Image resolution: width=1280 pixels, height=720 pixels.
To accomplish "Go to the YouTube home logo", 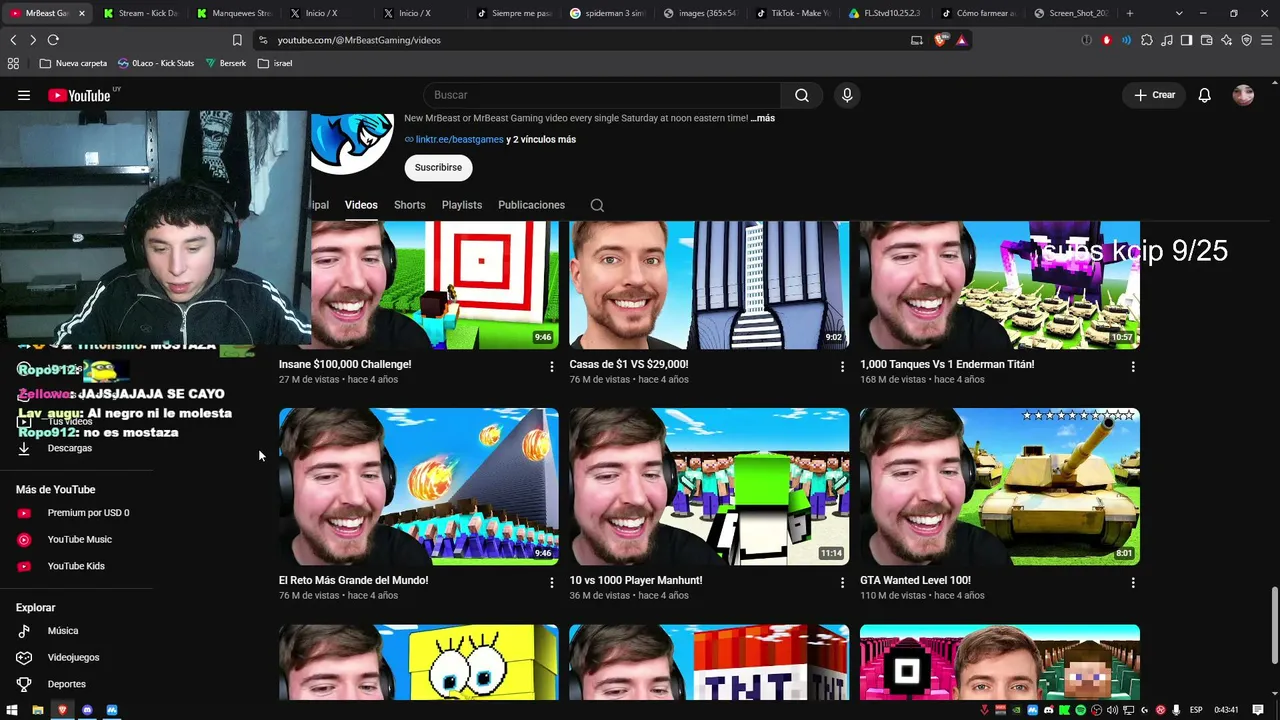I will pyautogui.click(x=79, y=95).
